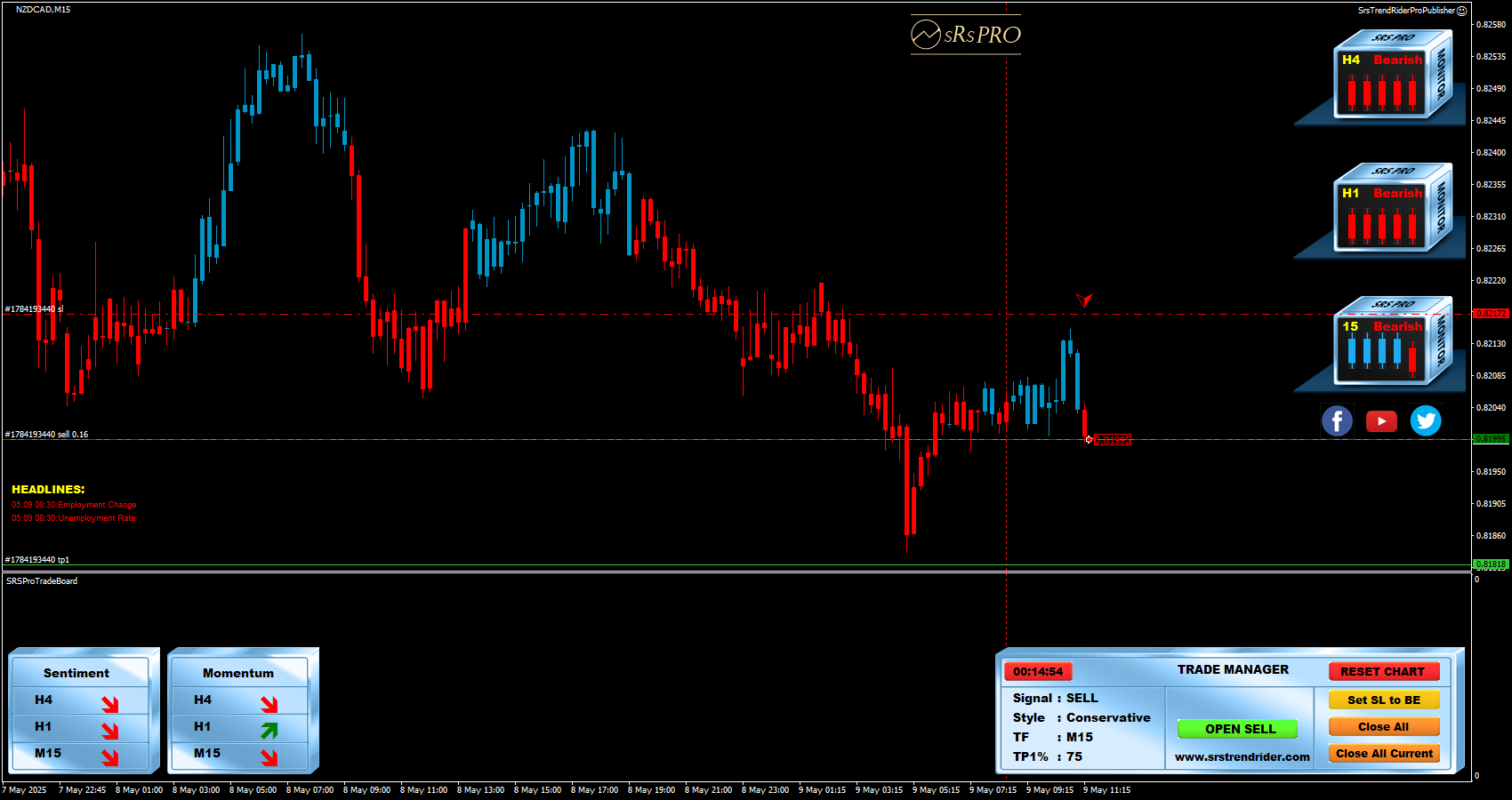Open the www.srstrendrider.com link
Image resolution: width=1512 pixels, height=800 pixels.
click(1242, 757)
